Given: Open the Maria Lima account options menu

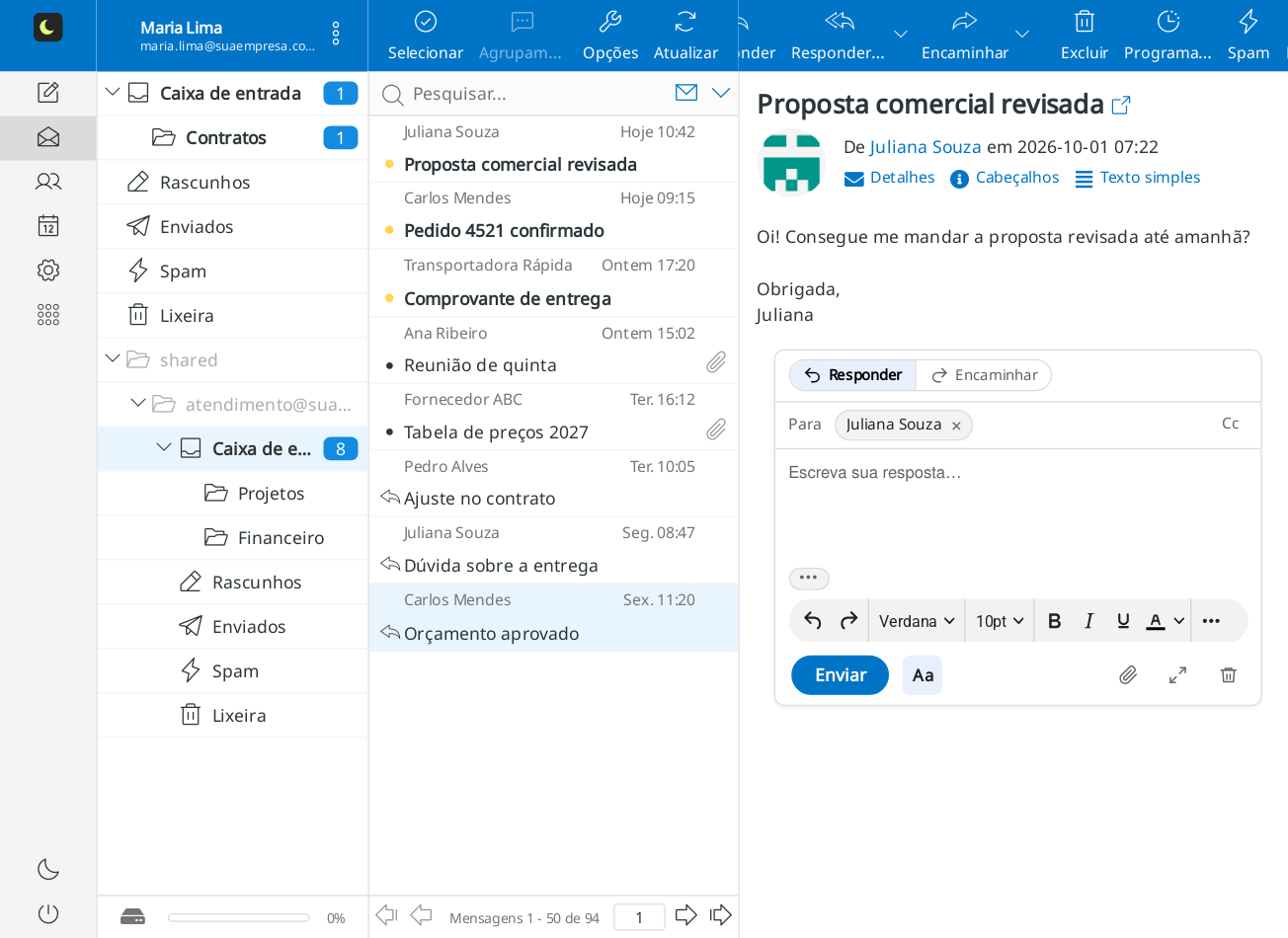Looking at the screenshot, I should pyautogui.click(x=336, y=34).
